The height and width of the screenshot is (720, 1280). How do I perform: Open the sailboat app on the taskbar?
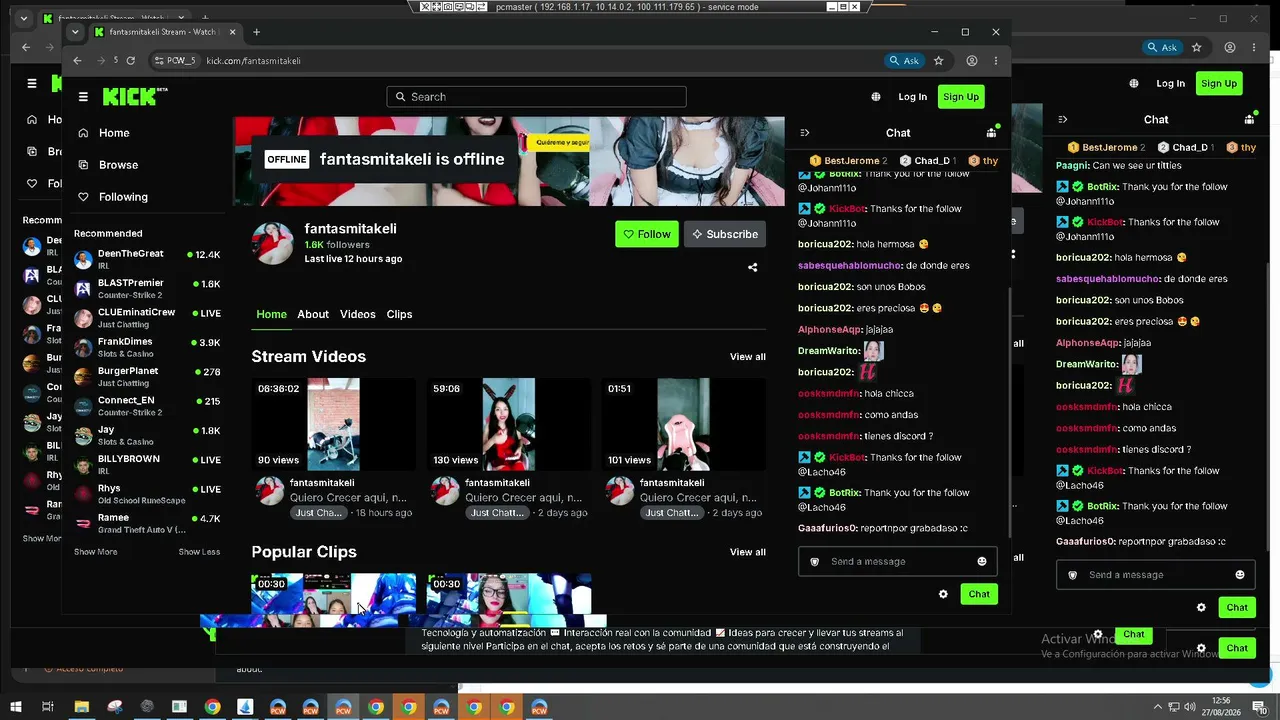tap(245, 707)
